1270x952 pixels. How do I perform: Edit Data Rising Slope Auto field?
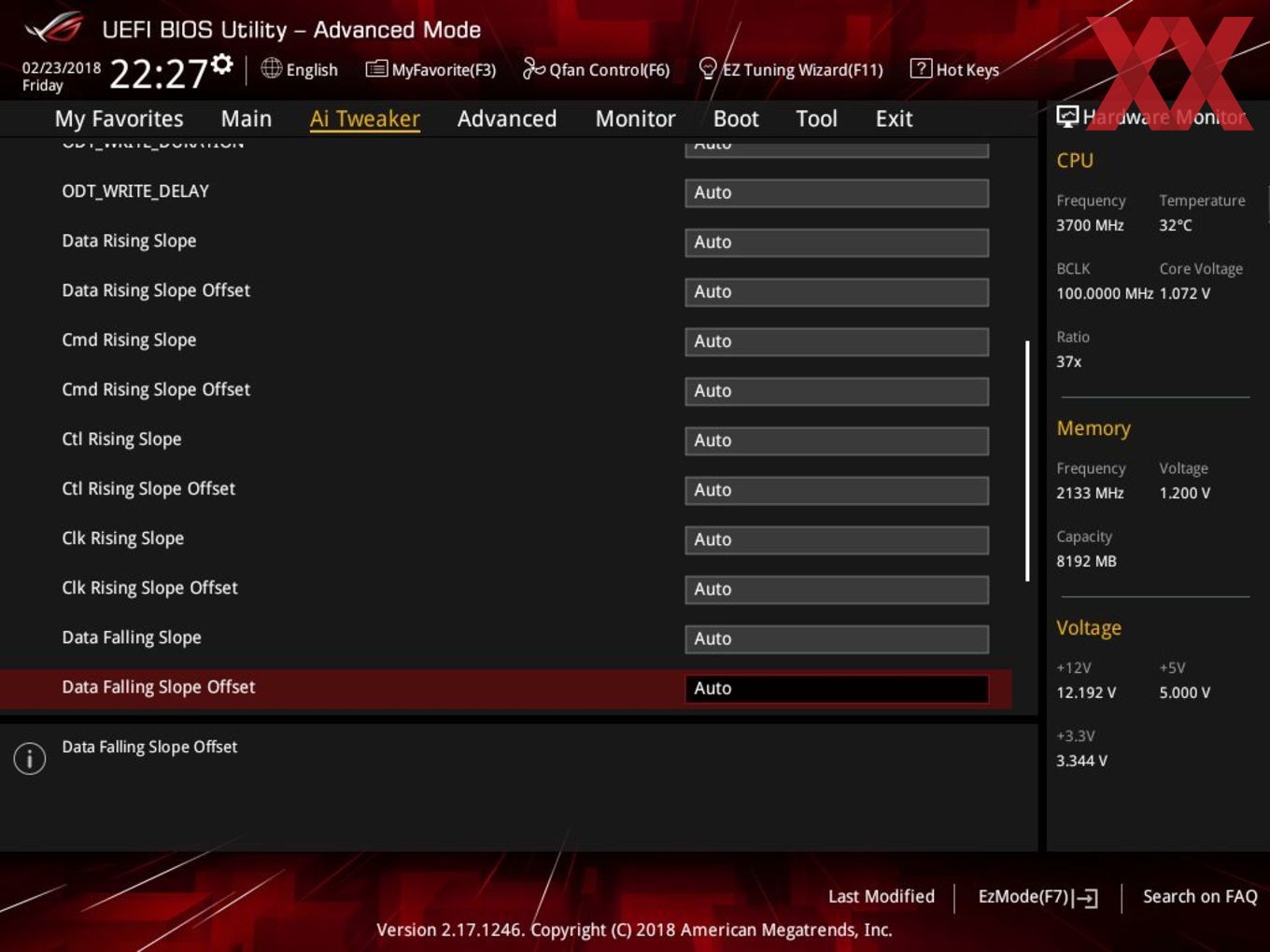click(837, 243)
